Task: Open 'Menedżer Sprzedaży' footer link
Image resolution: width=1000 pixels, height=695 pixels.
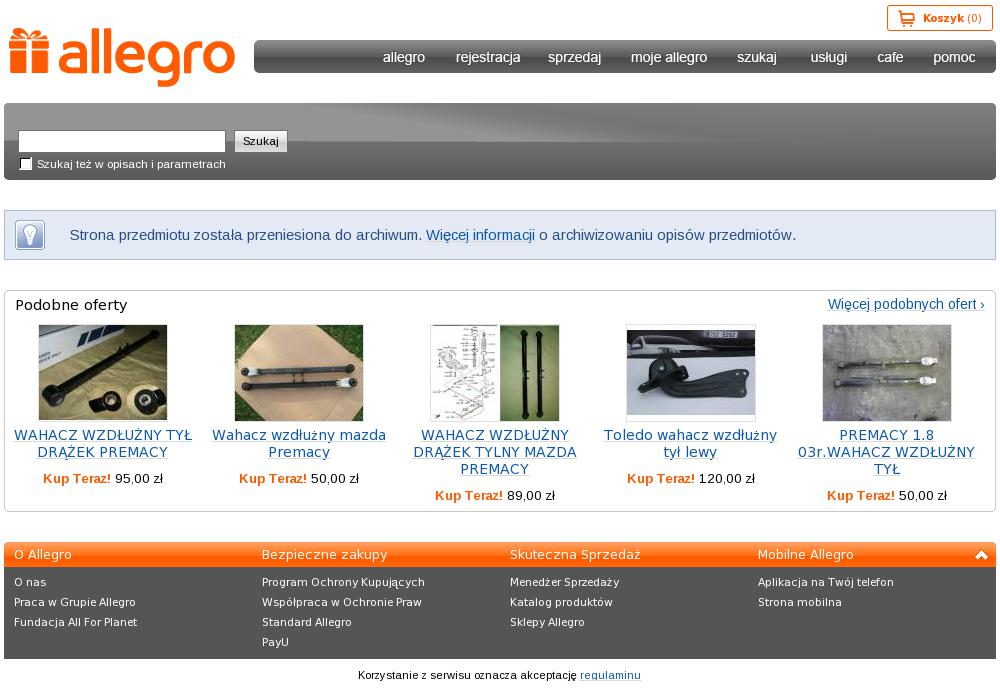Action: coord(564,582)
